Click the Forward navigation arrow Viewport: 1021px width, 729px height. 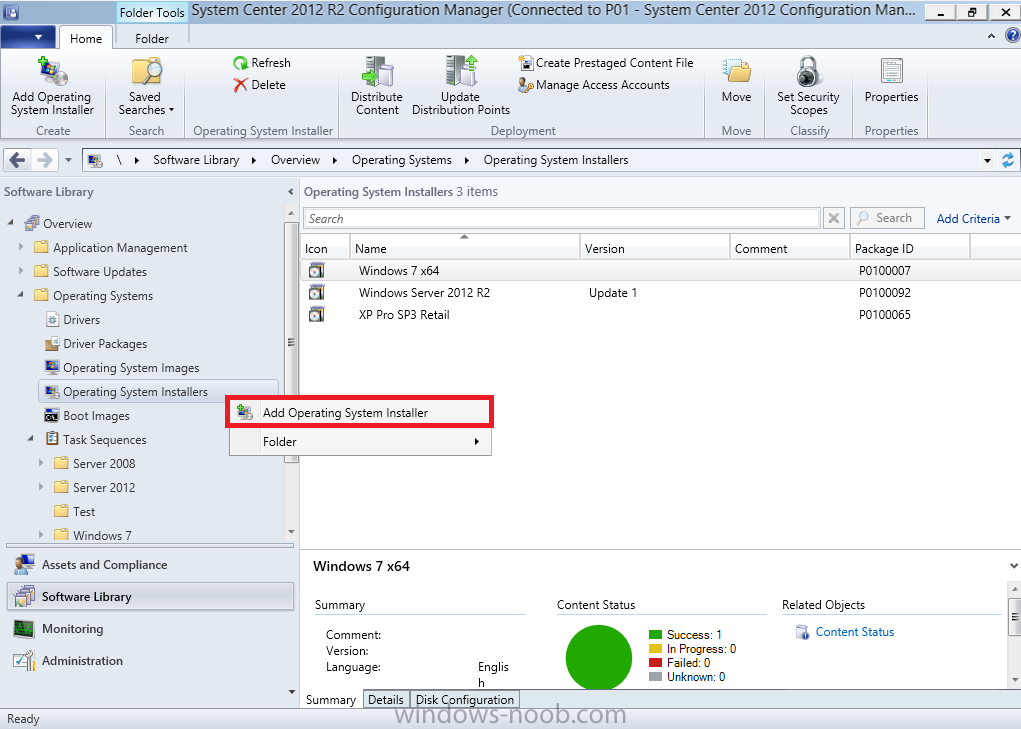point(45,159)
